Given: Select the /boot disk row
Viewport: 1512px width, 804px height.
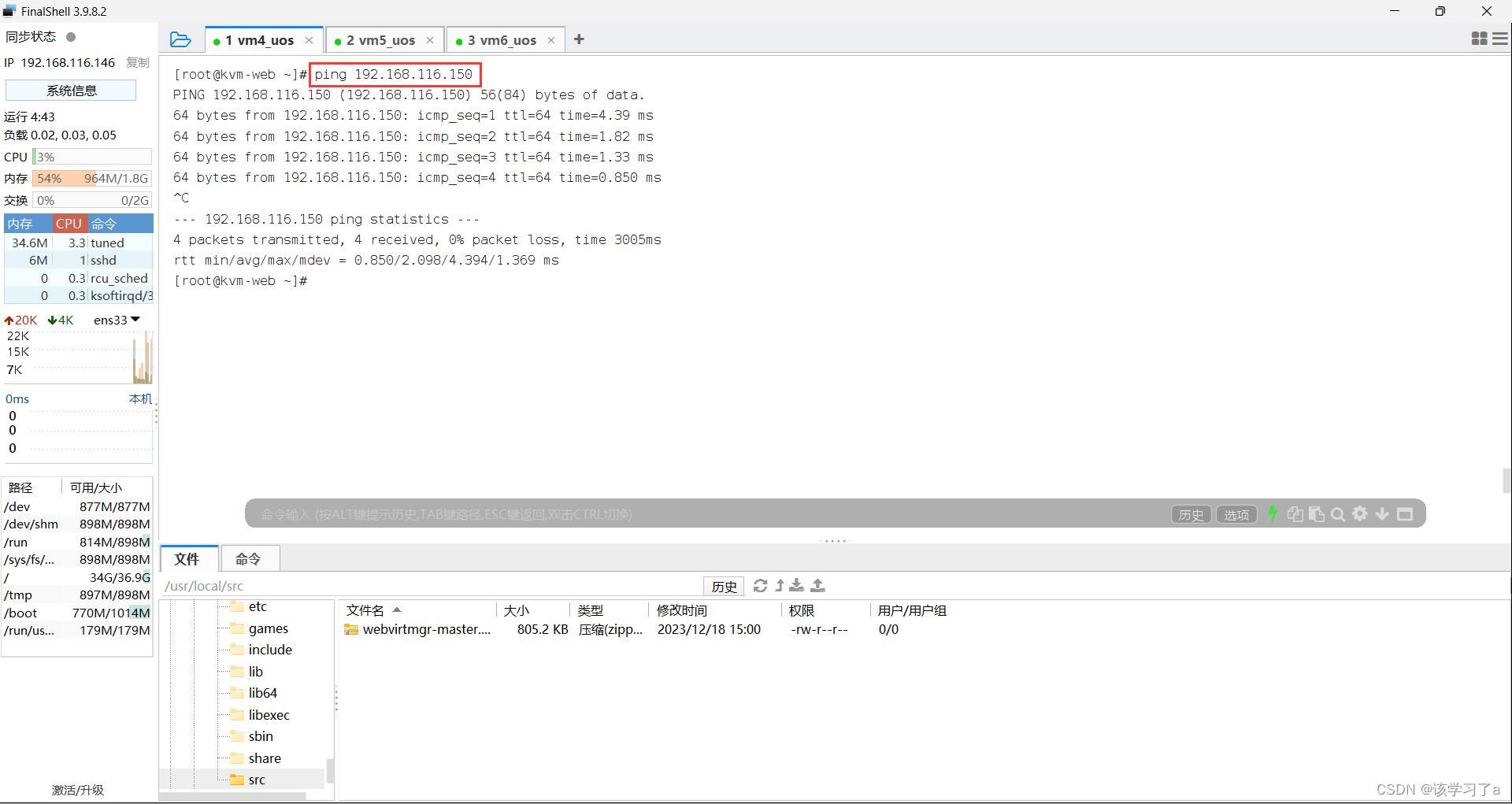Looking at the screenshot, I should (x=77, y=613).
